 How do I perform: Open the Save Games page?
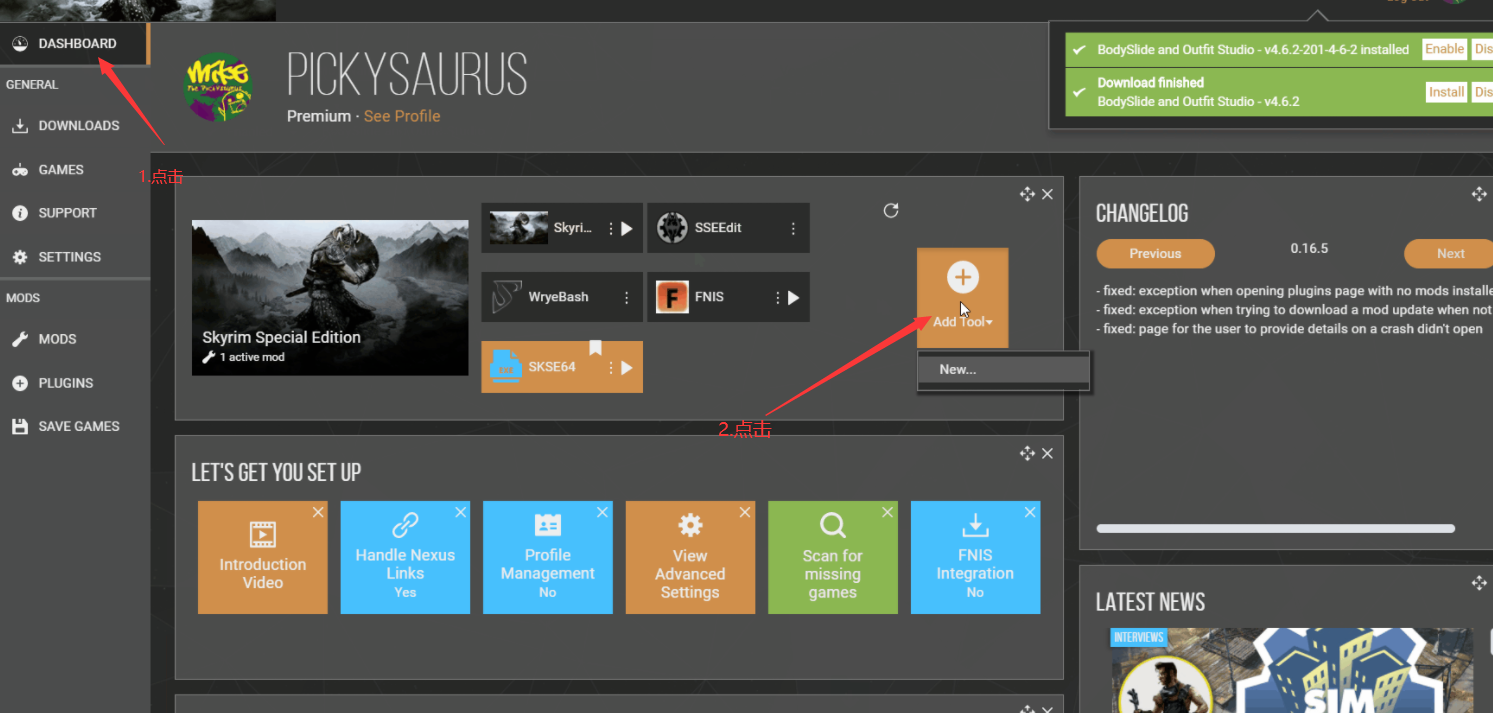coord(75,426)
